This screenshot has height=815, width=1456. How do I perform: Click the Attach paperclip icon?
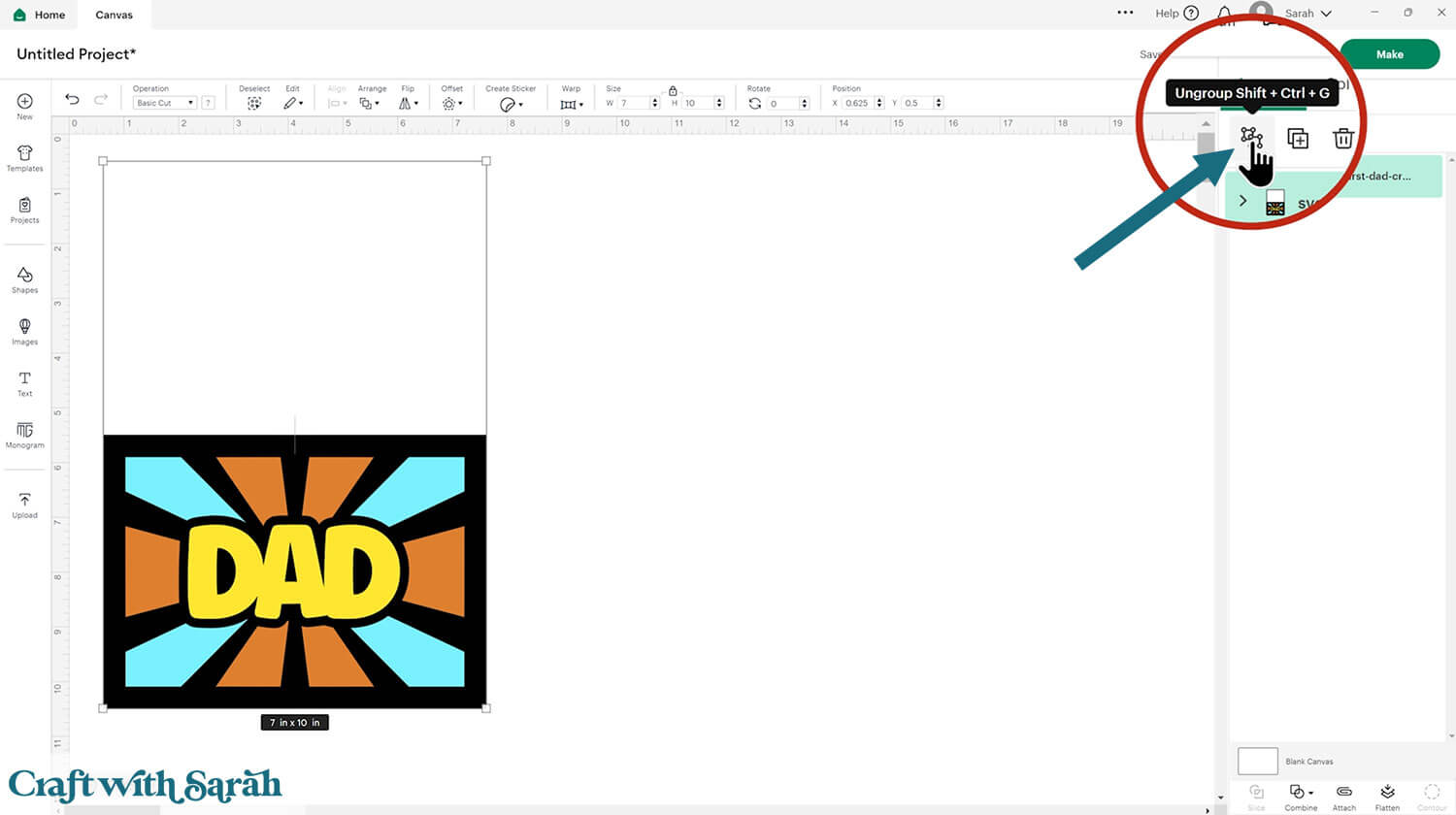click(1344, 792)
